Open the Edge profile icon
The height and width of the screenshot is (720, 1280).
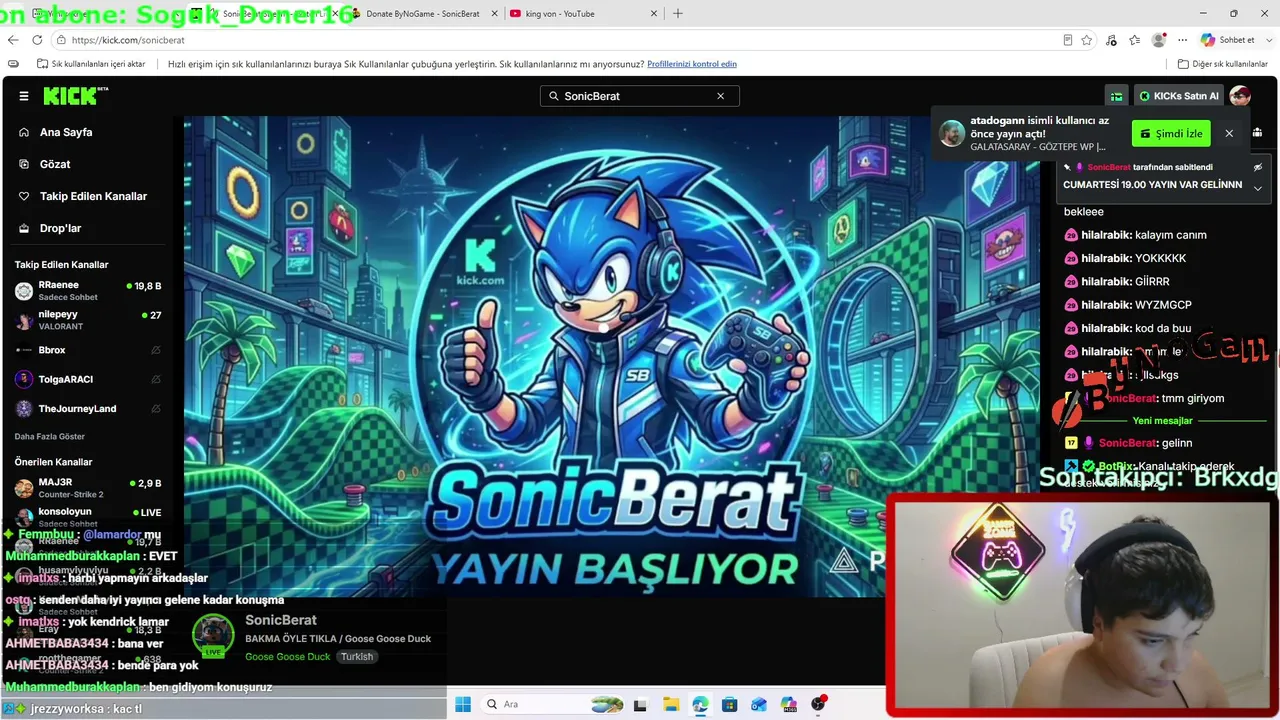pyautogui.click(x=1159, y=40)
